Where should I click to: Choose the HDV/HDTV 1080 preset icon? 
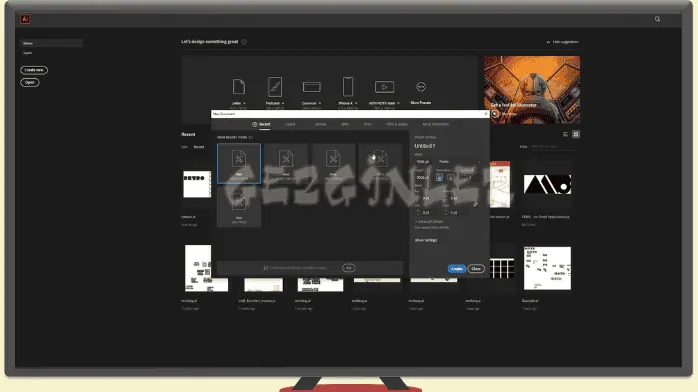384,87
